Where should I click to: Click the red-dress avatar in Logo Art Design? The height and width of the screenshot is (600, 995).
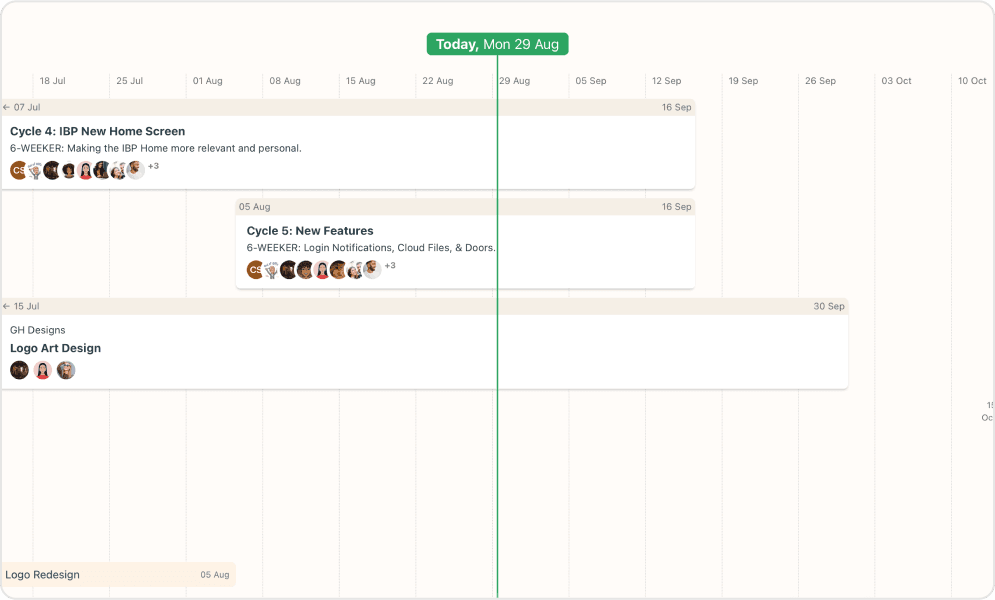tap(43, 370)
